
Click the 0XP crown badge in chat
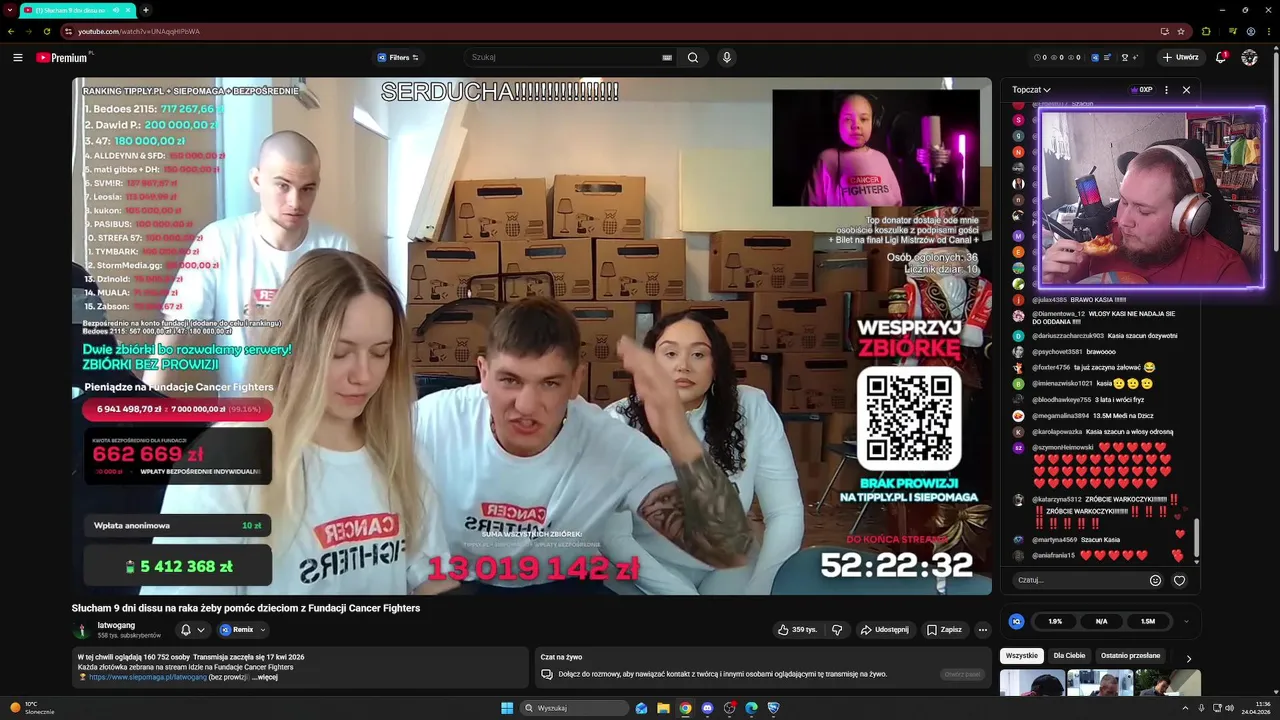(x=1141, y=89)
